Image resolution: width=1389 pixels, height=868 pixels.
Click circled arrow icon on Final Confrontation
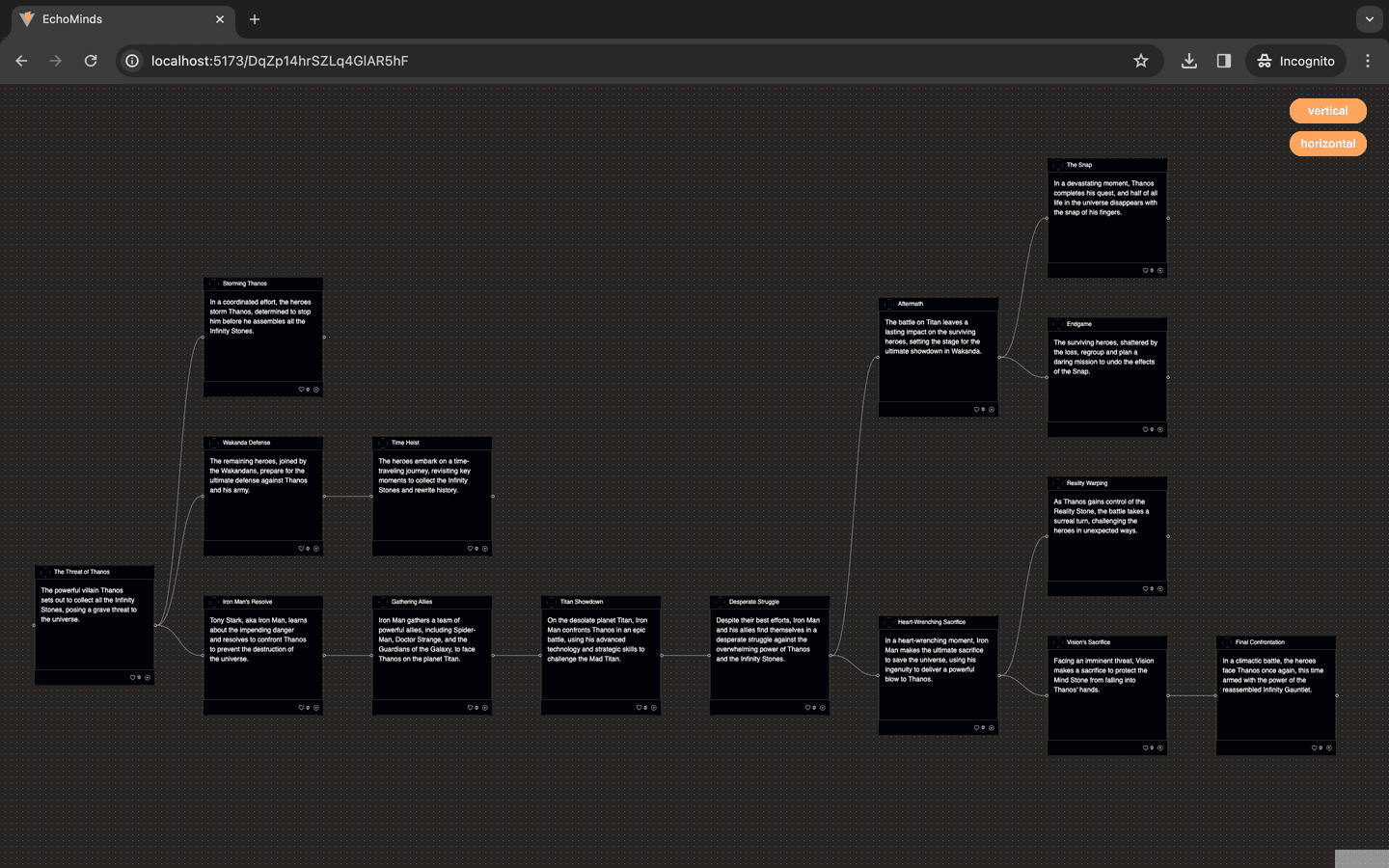point(1329,748)
